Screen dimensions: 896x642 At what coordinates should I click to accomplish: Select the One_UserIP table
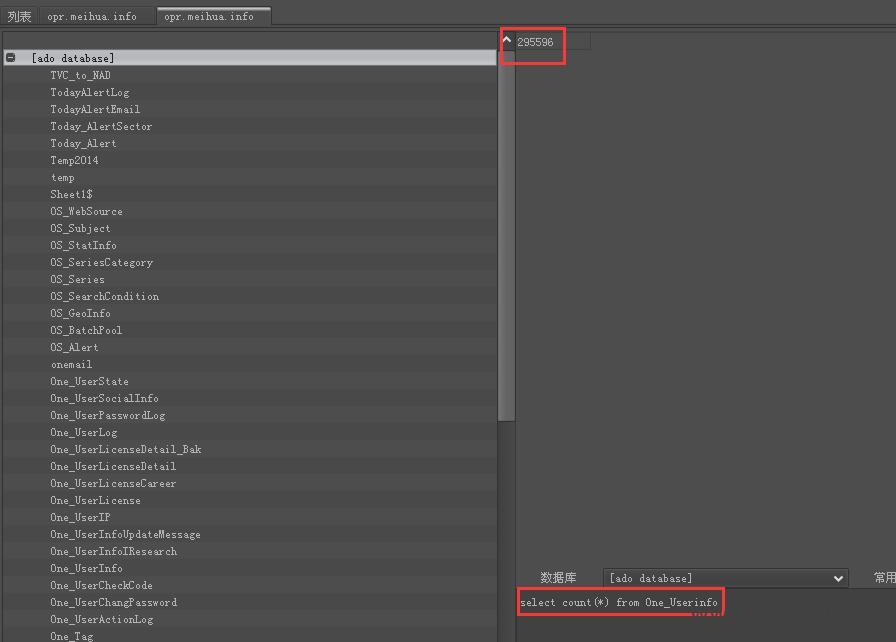[x=80, y=517]
